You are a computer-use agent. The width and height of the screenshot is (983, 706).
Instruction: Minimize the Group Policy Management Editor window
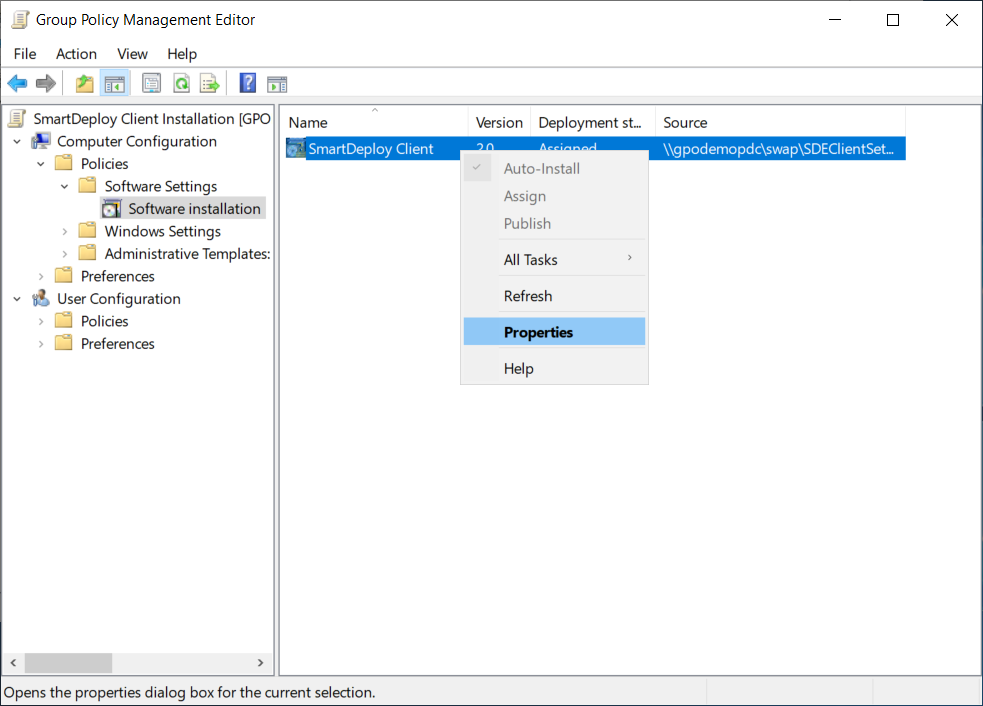[x=835, y=20]
